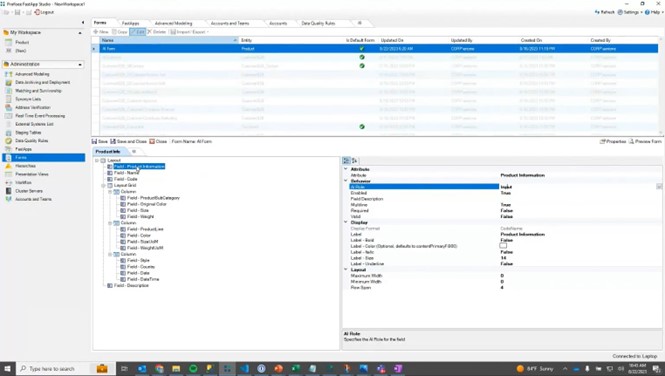Image resolution: width=665 pixels, height=376 pixels.
Task: Open the Import / Export dropdown
Action: pyautogui.click(x=189, y=32)
